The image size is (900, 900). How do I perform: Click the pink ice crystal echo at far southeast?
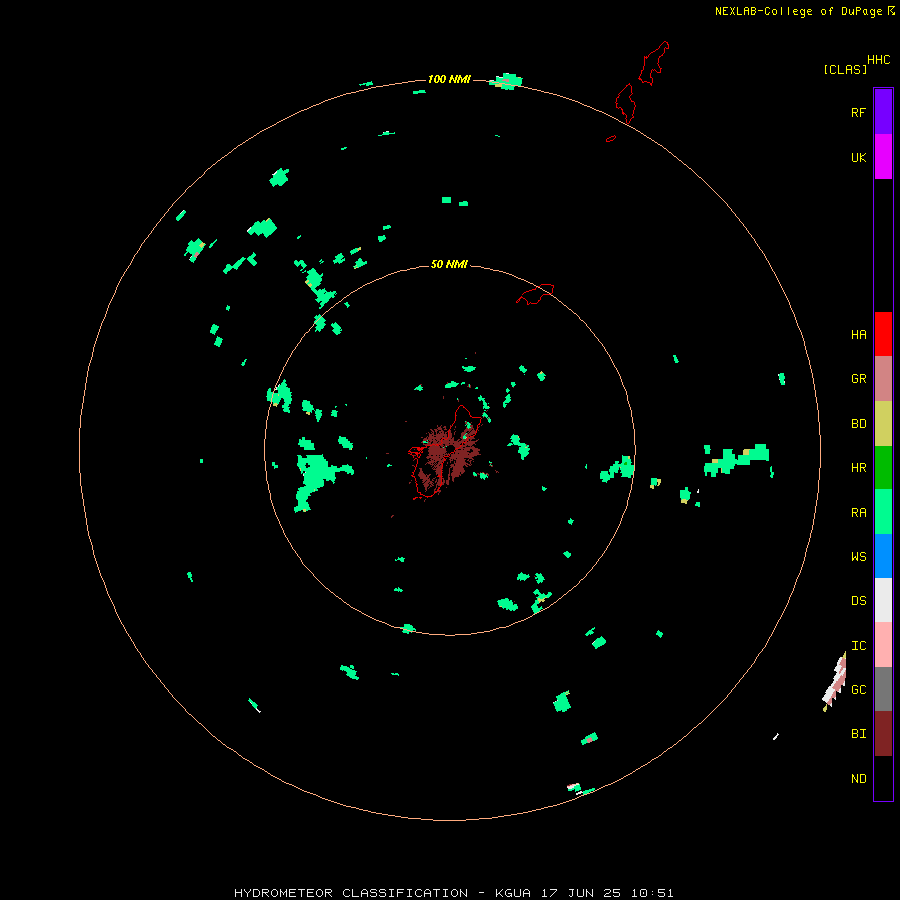click(x=835, y=683)
